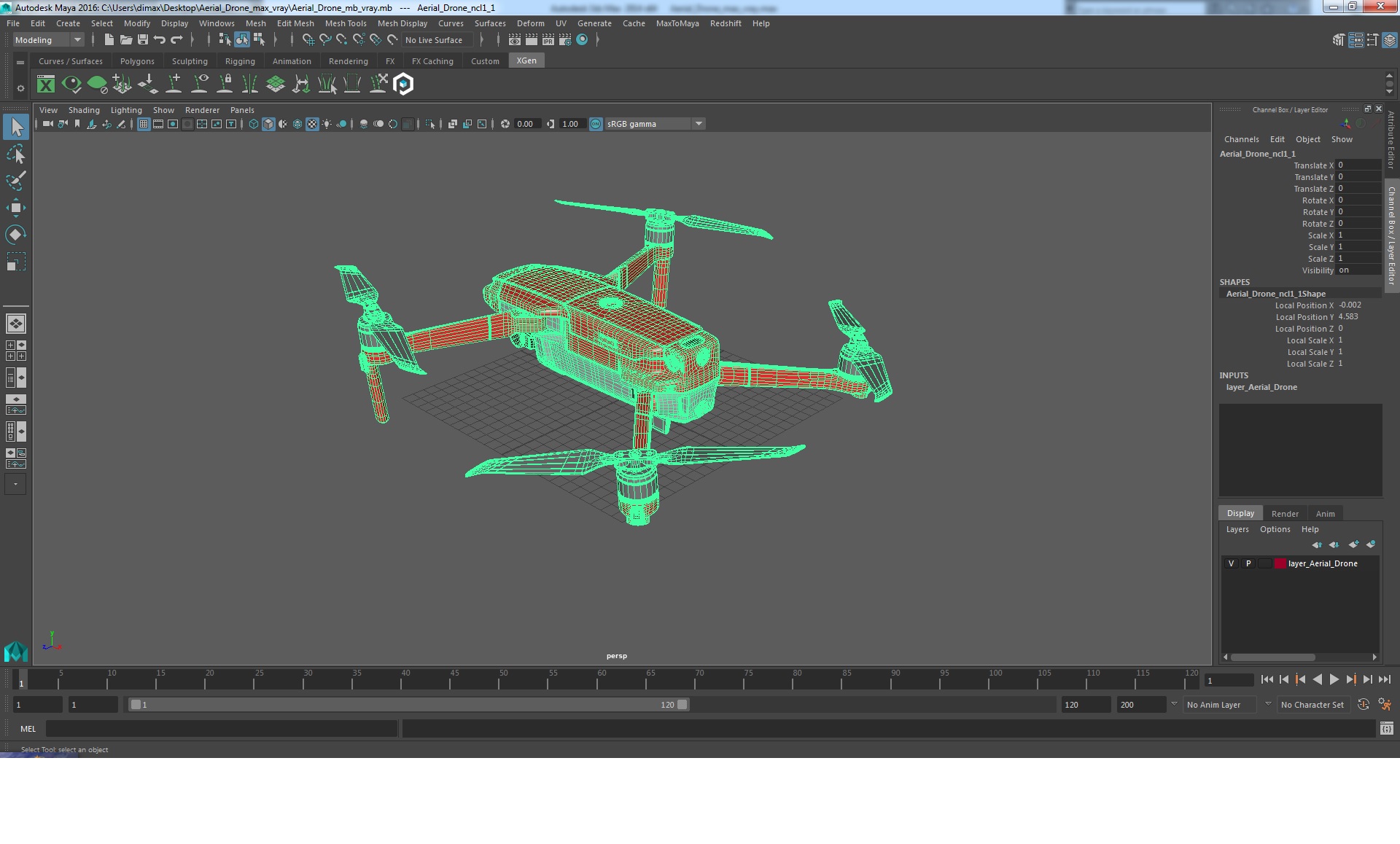Open shelf options gear menu
The image size is (1400, 844).
coord(20,88)
